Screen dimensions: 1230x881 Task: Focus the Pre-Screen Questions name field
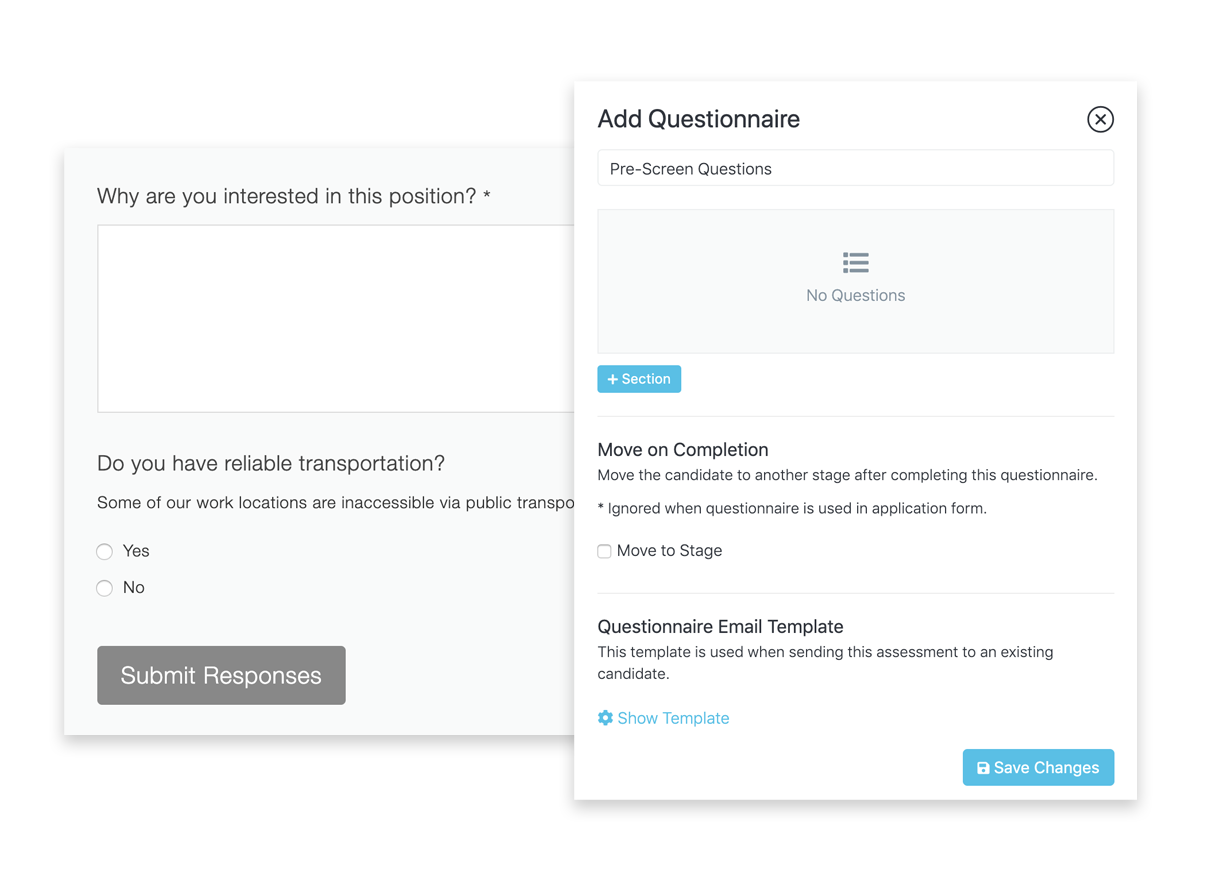(855, 168)
